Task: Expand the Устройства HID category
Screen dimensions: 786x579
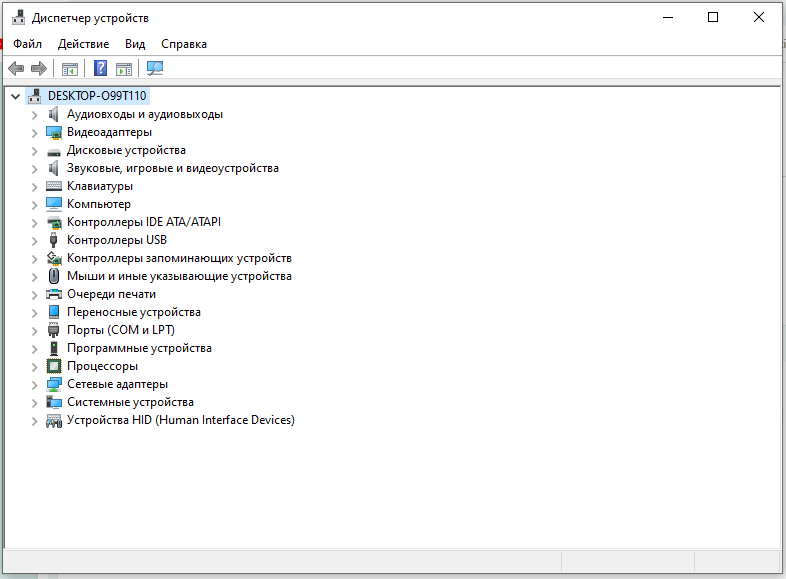Action: click(34, 421)
